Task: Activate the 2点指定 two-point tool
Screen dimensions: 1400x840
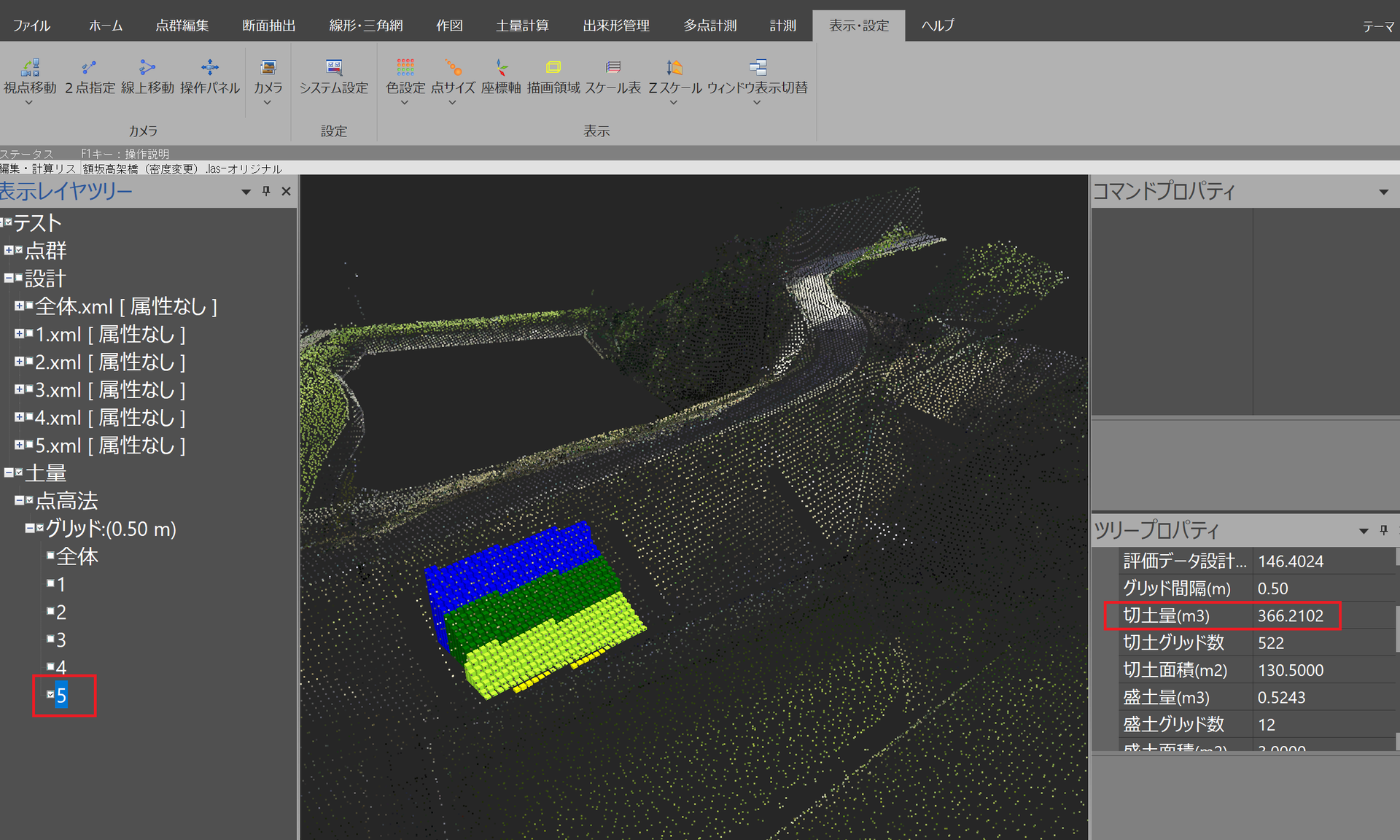Action: point(90,76)
